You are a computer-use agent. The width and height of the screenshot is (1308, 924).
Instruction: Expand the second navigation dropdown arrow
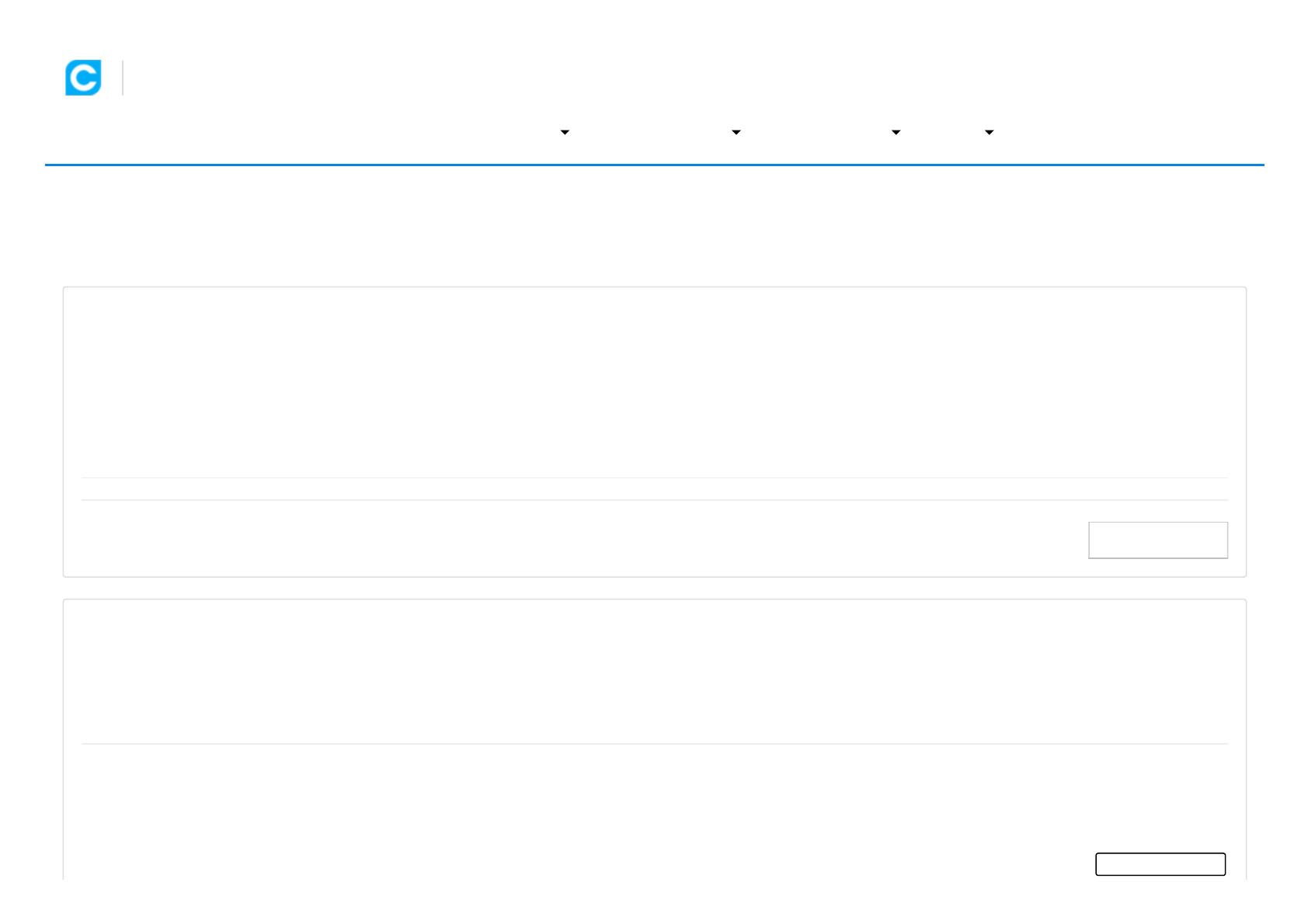click(736, 133)
